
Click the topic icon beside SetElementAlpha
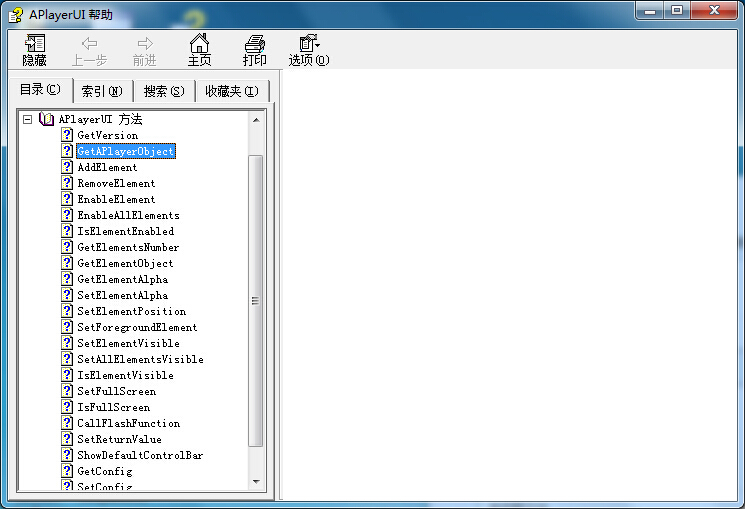[x=67, y=295]
